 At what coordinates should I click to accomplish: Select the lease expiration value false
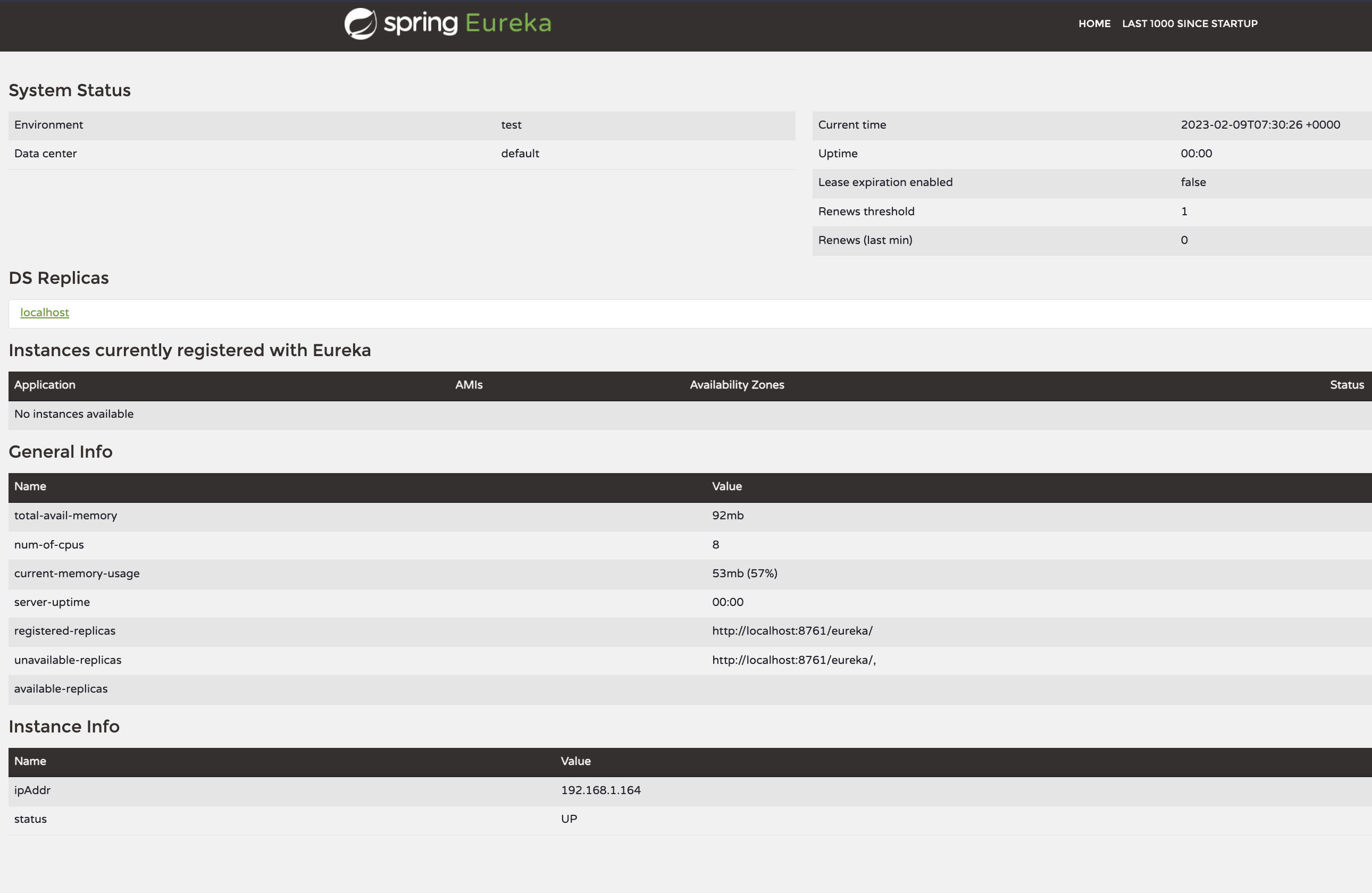tap(1193, 183)
